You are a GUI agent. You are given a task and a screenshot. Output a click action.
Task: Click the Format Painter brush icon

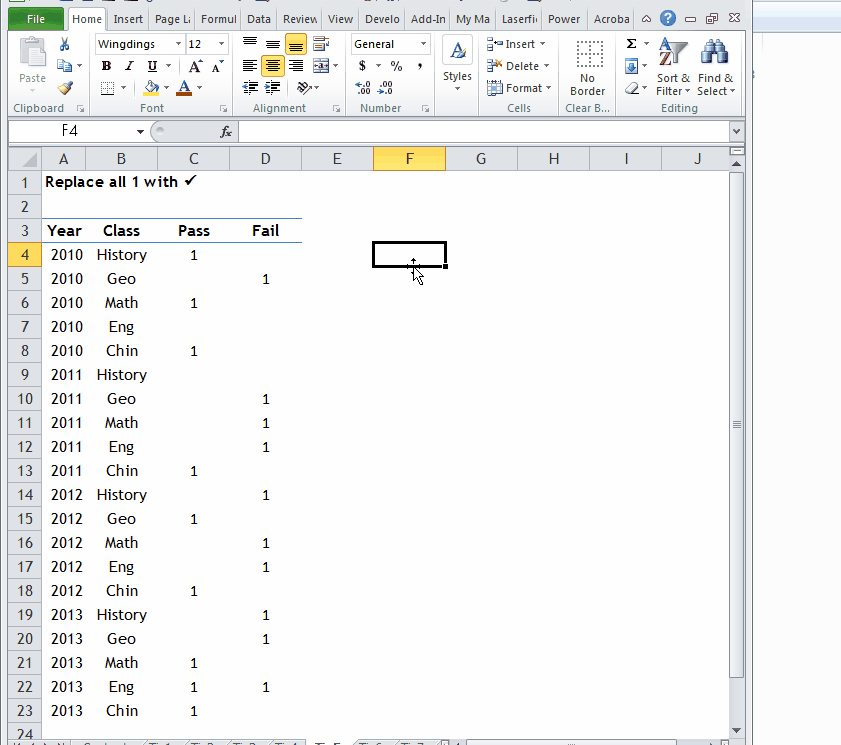[x=65, y=88]
